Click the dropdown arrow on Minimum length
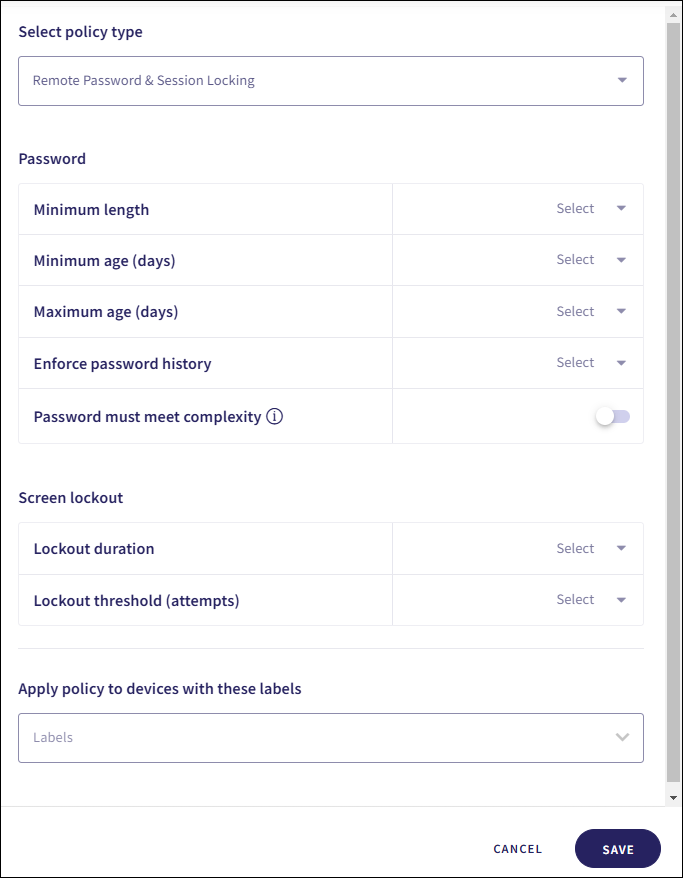683x878 pixels. click(x=619, y=209)
